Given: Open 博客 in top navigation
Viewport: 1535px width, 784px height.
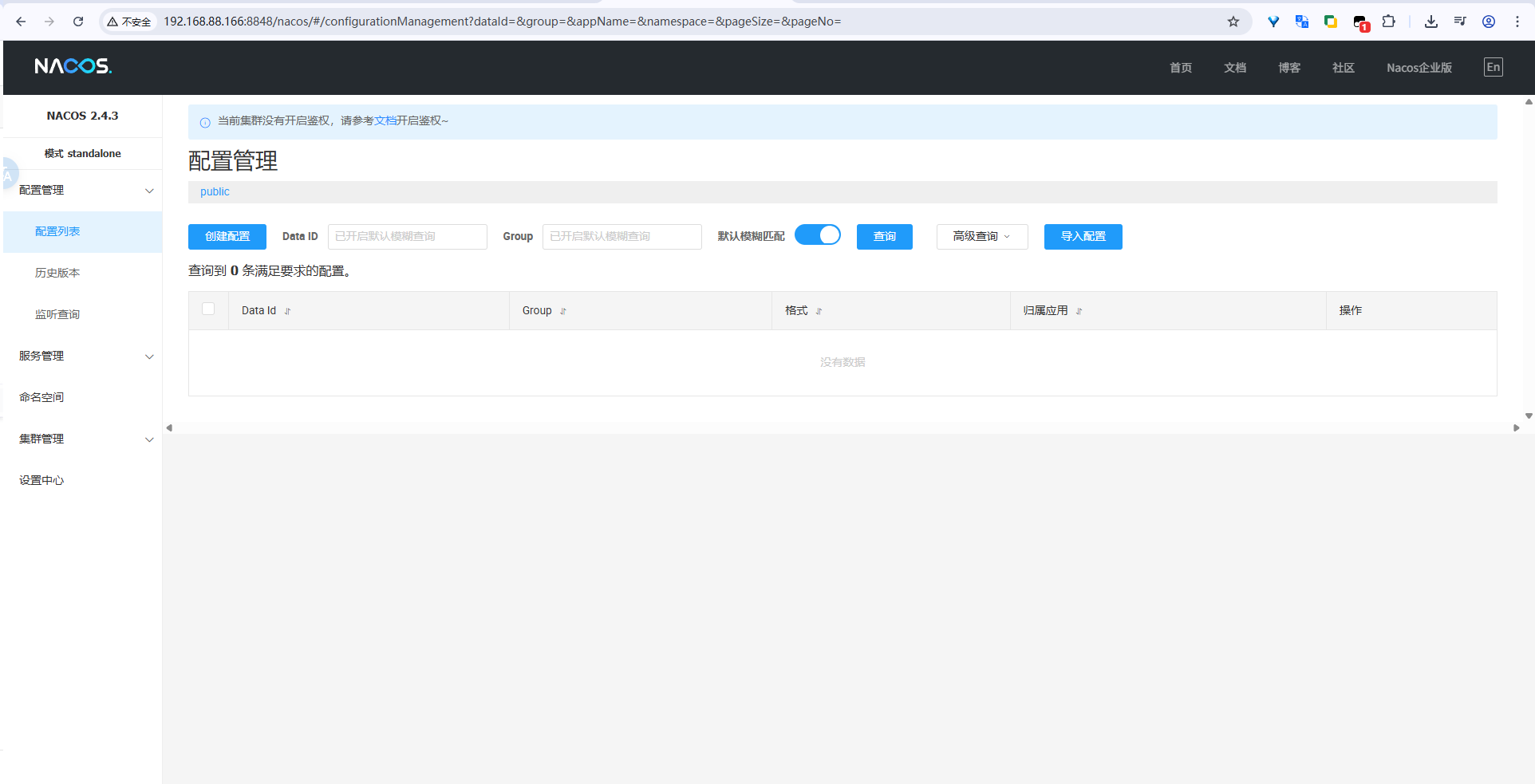Looking at the screenshot, I should (1289, 68).
